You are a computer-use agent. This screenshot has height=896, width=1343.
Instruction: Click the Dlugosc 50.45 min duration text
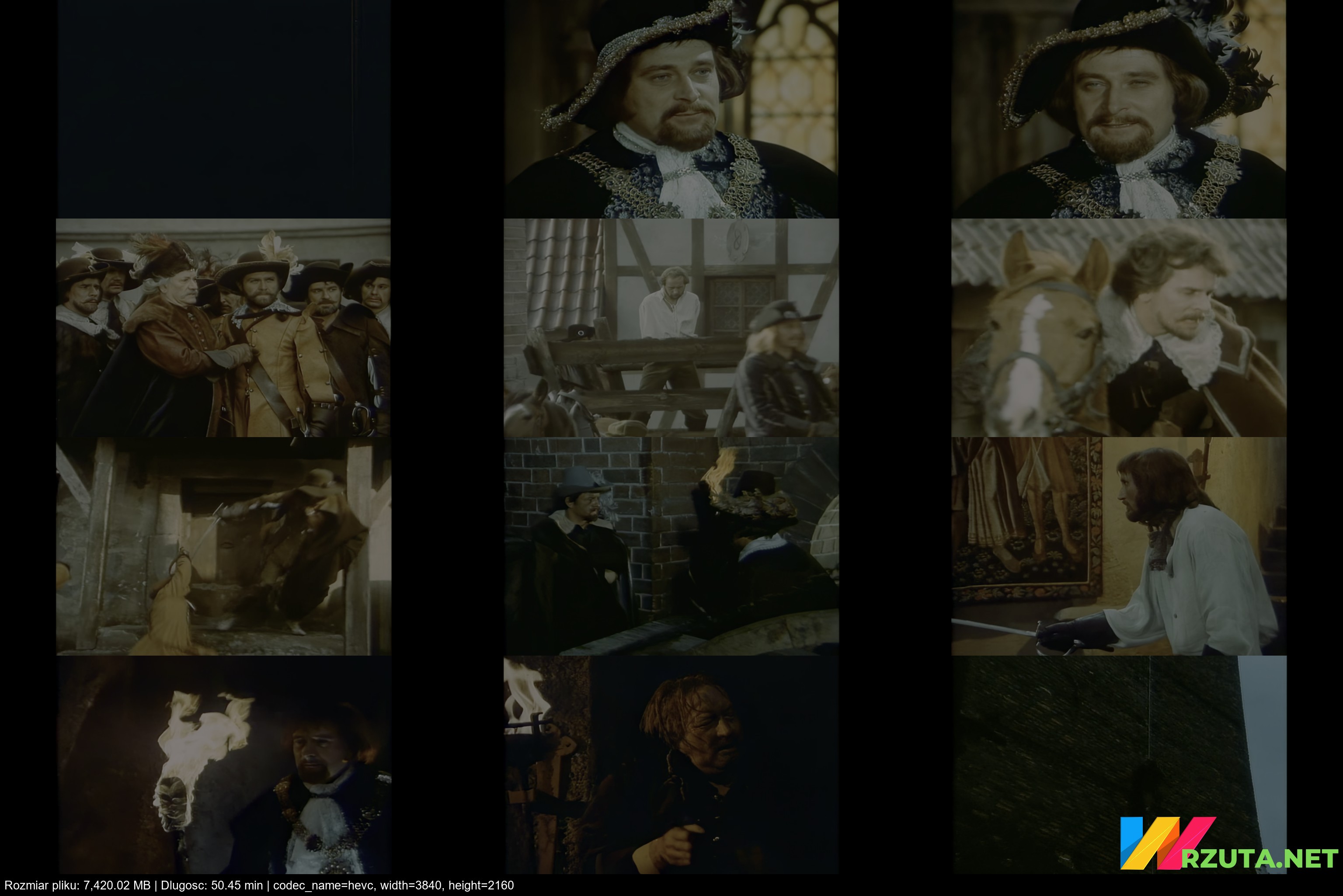point(212,886)
